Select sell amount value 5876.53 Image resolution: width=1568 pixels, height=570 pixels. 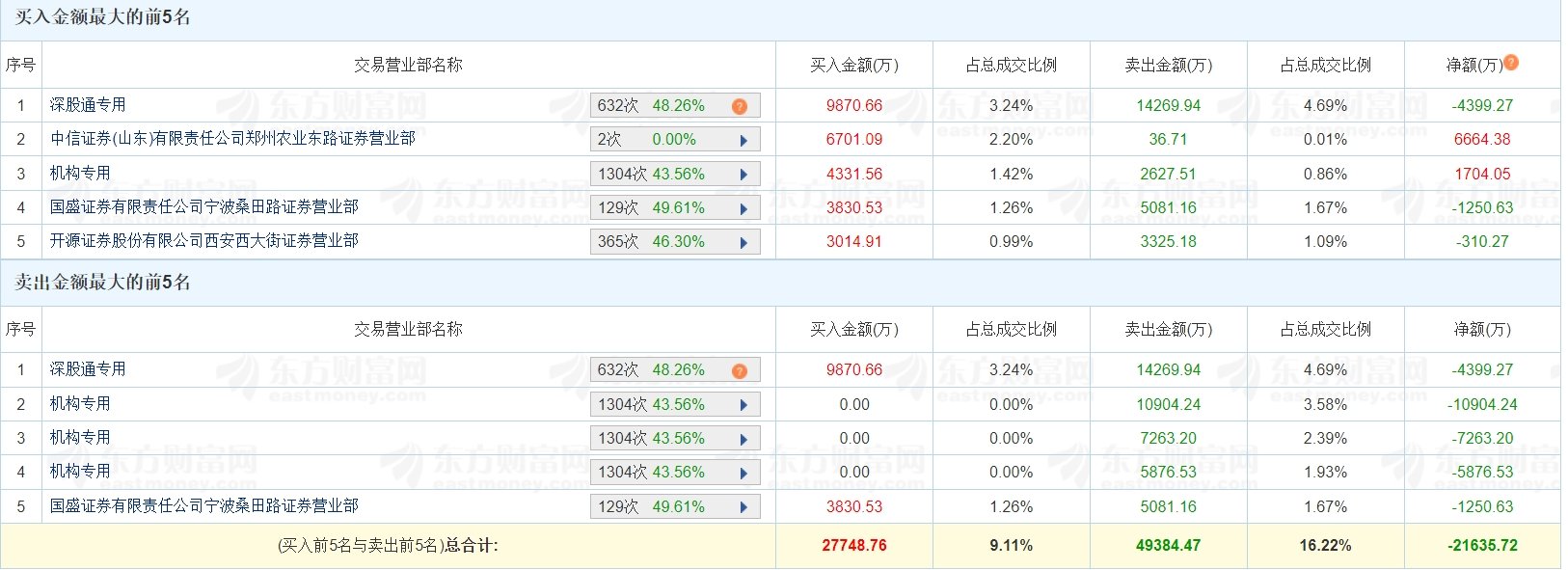[x=1169, y=473]
